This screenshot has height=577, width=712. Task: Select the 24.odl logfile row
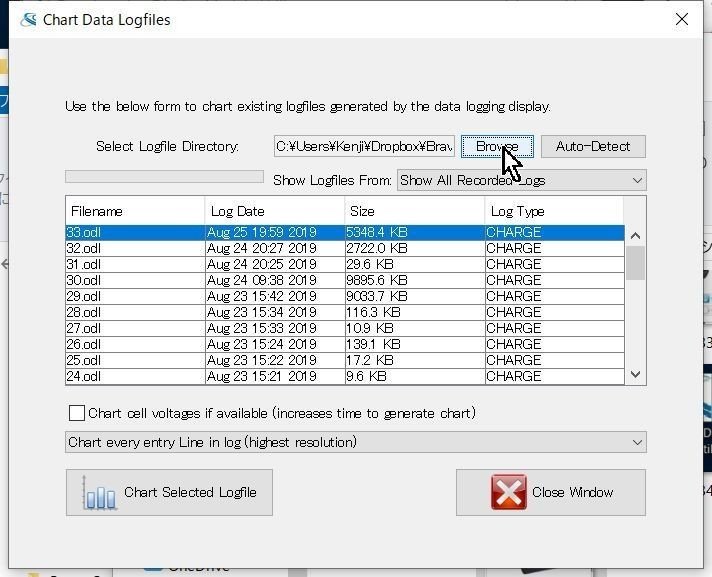coord(345,376)
